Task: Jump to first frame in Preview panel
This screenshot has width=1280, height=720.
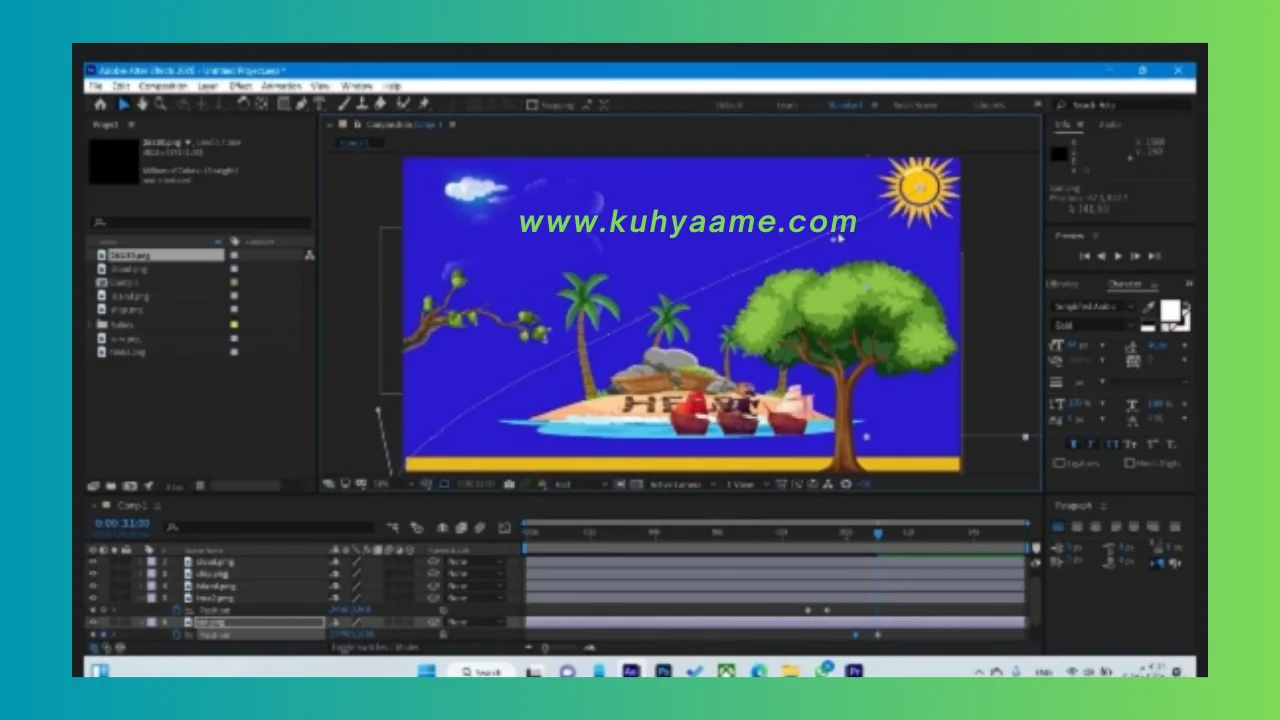Action: click(1084, 256)
